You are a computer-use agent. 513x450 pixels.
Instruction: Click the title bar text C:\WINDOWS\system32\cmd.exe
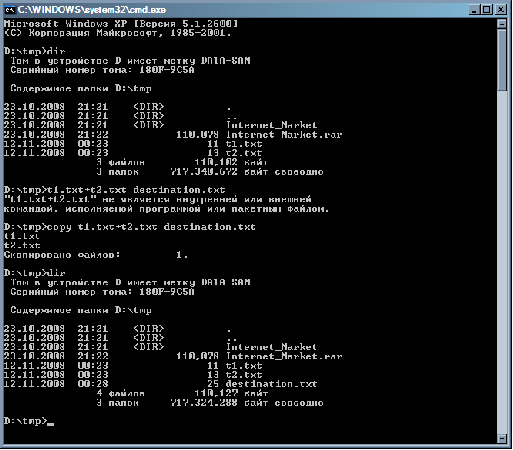pos(92,10)
